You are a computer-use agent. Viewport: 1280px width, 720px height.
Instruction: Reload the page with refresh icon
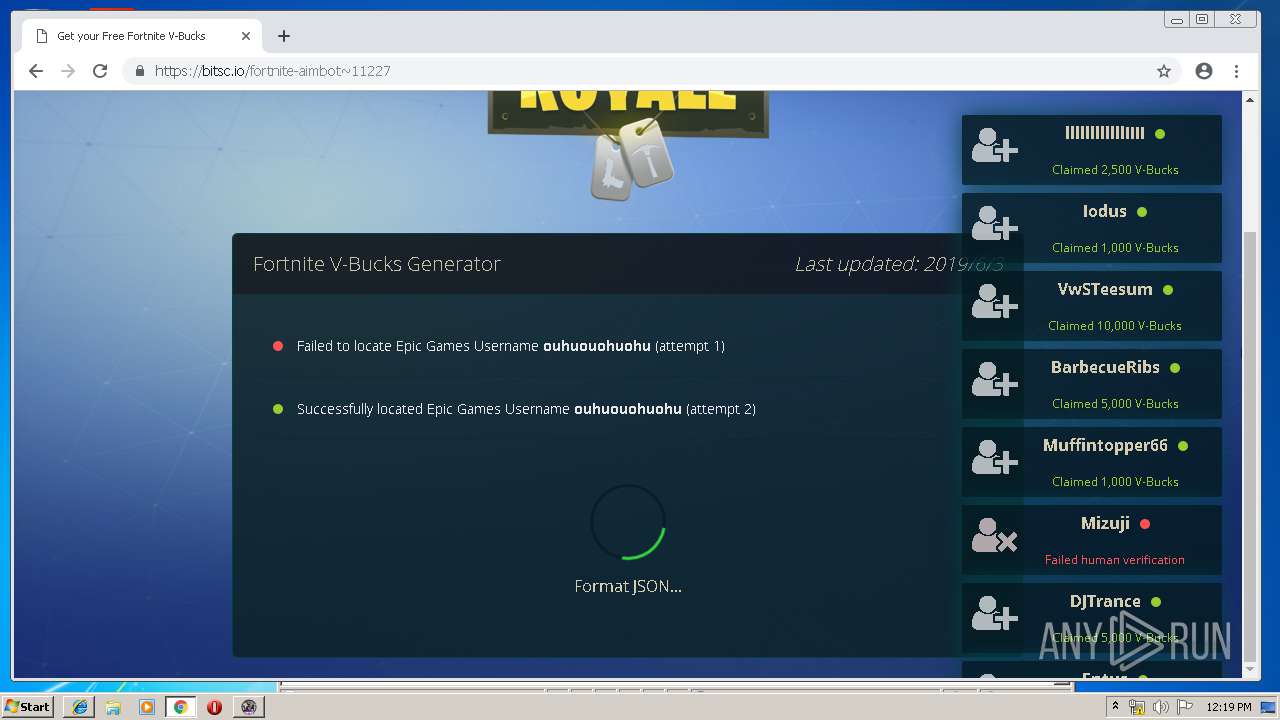100,71
